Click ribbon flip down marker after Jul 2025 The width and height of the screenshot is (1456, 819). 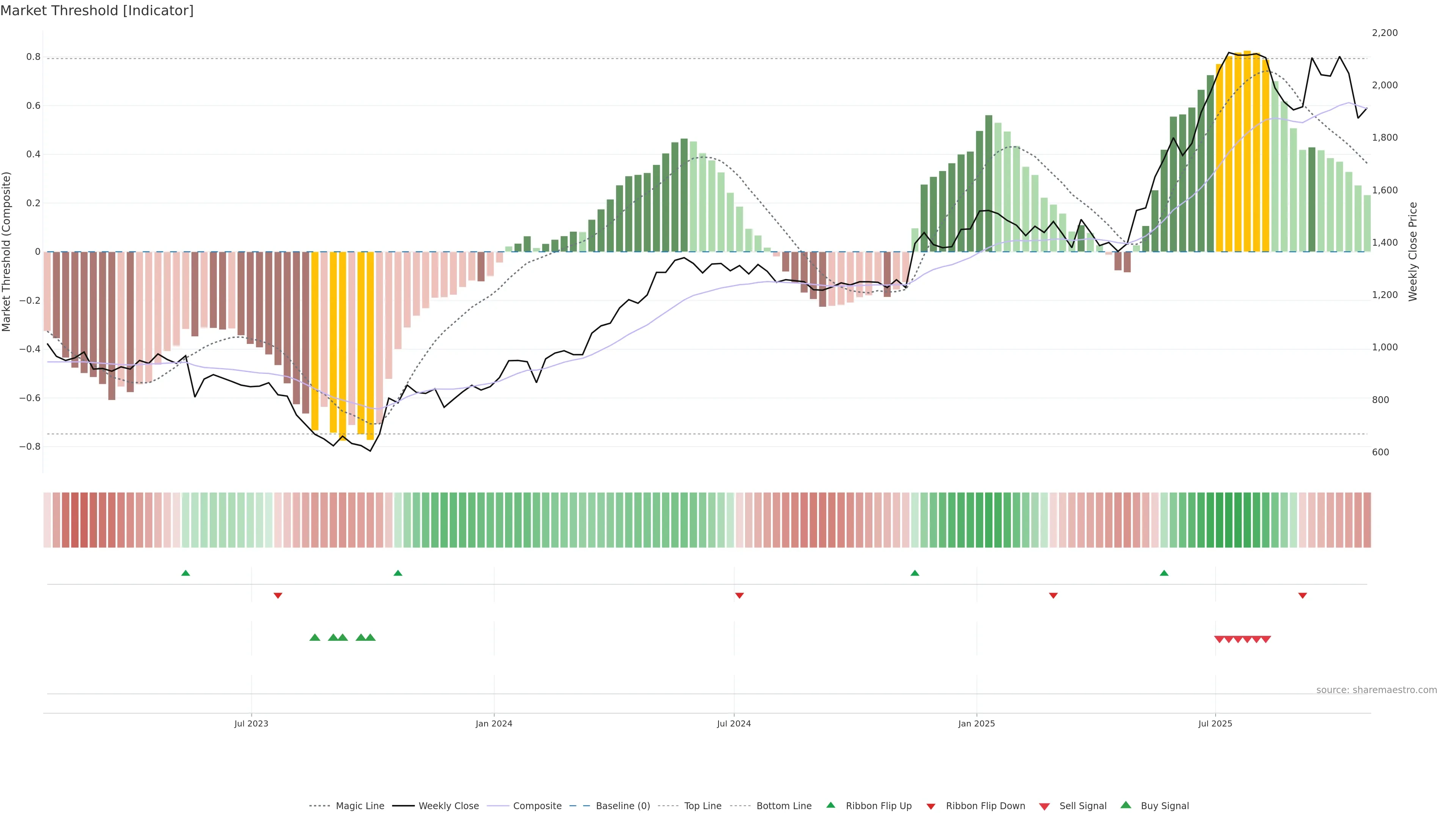tap(1302, 595)
